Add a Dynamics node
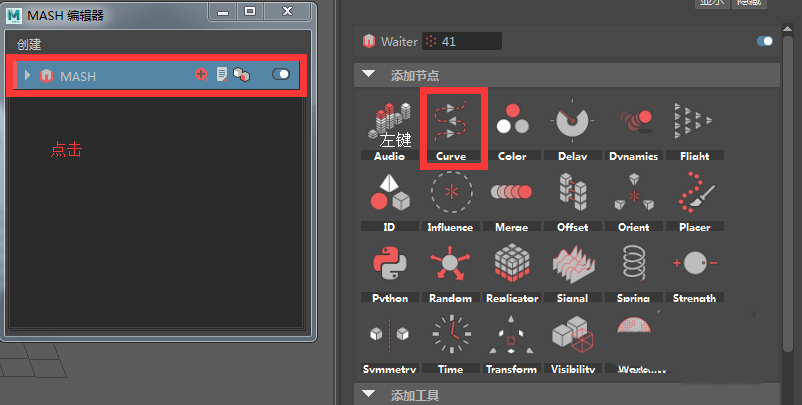Screen dimensions: 802x405 pyautogui.click(x=634, y=129)
